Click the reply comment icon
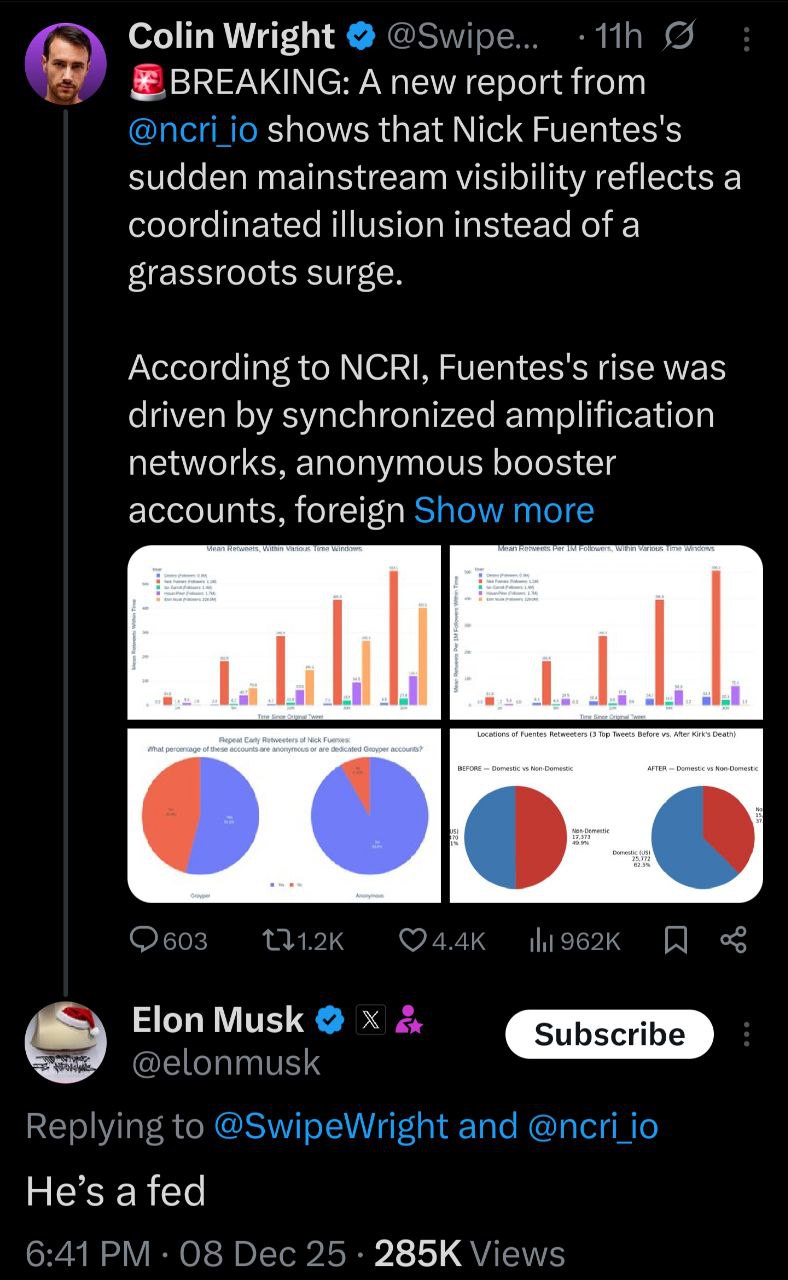 point(146,940)
